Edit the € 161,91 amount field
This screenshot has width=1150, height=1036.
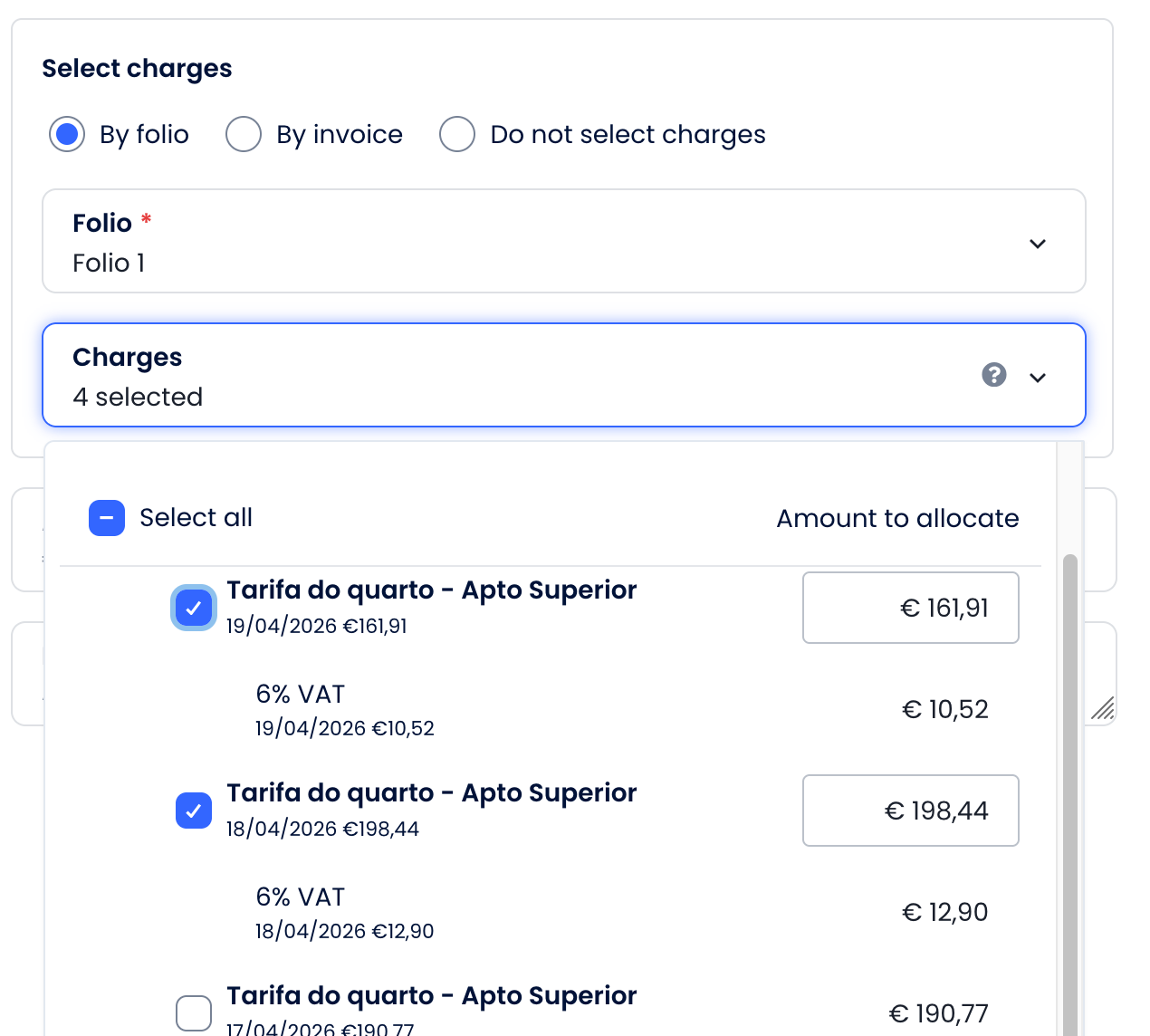coord(910,608)
